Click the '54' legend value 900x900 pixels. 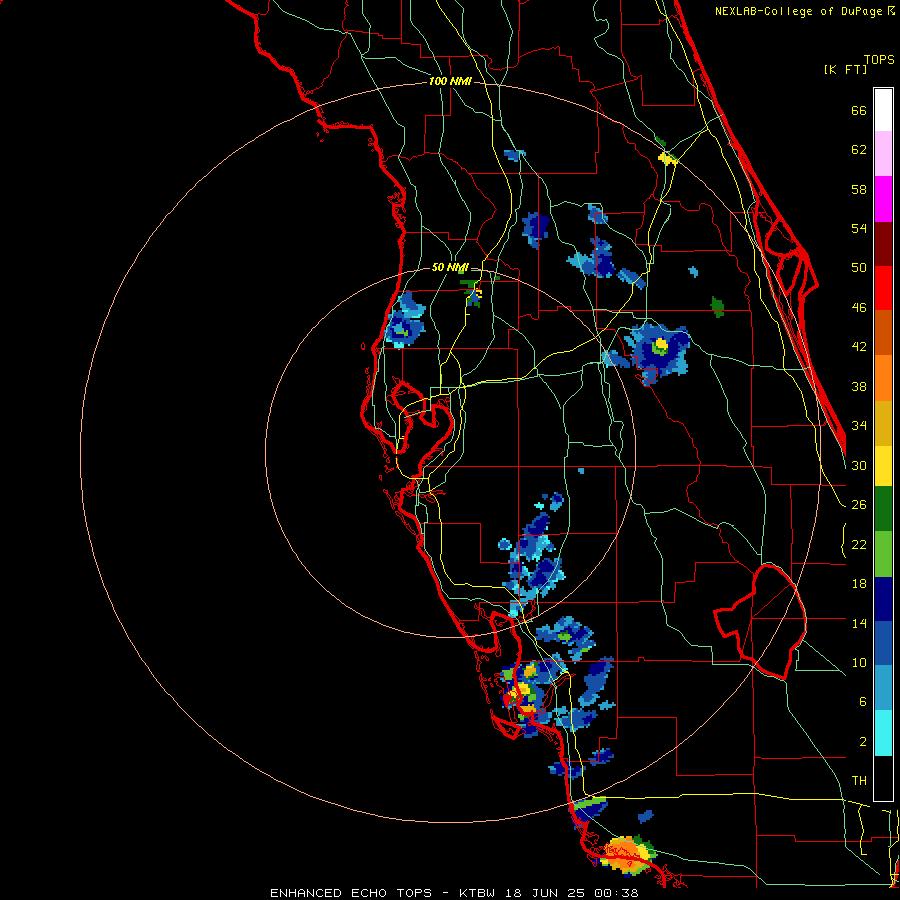(x=859, y=228)
